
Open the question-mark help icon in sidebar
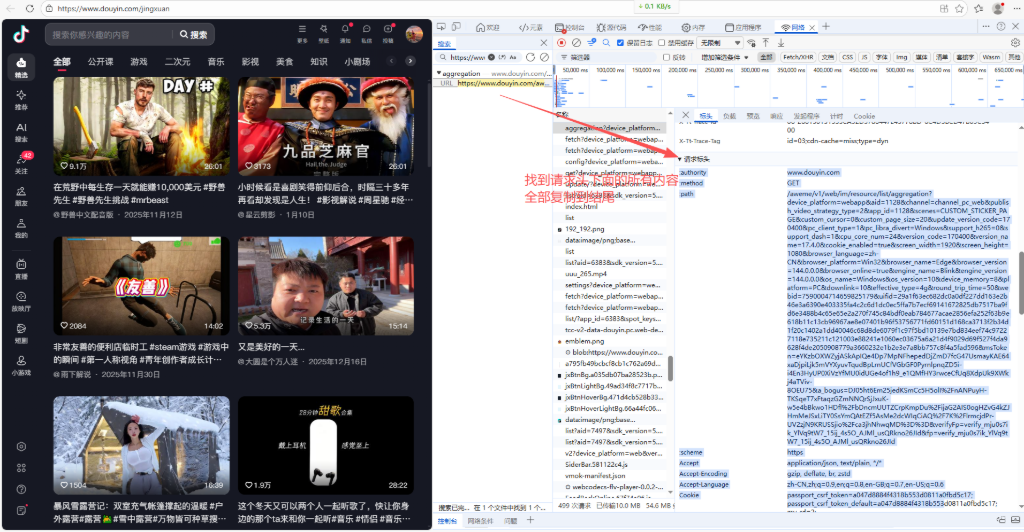(21, 489)
